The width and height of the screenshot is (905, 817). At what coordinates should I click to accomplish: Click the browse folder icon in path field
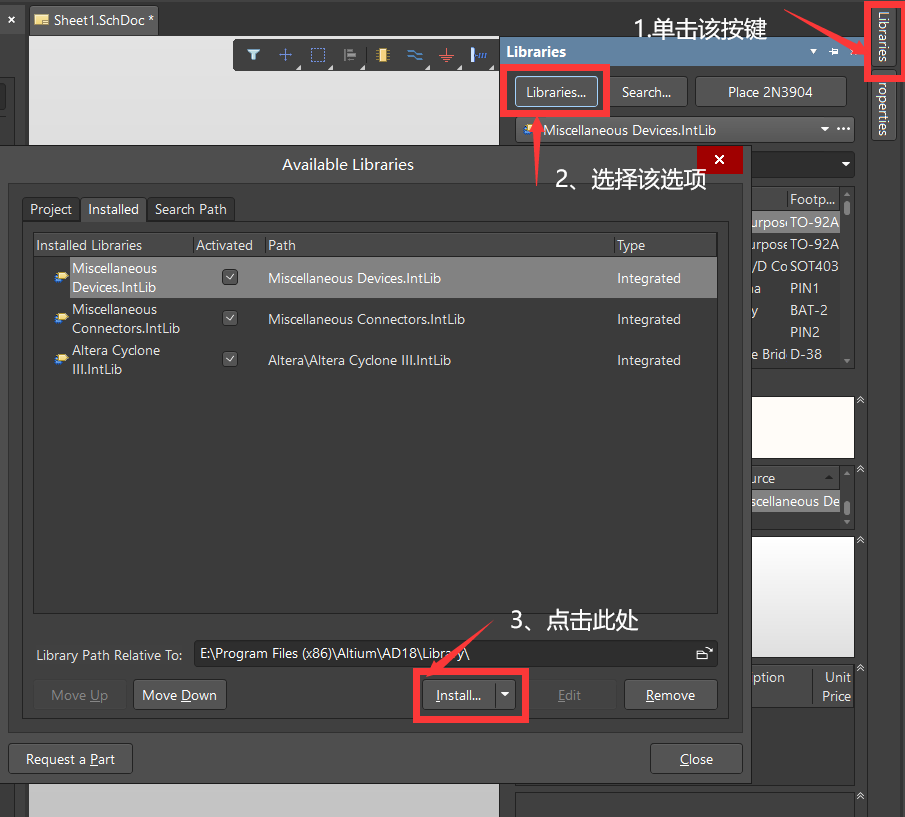(x=704, y=654)
